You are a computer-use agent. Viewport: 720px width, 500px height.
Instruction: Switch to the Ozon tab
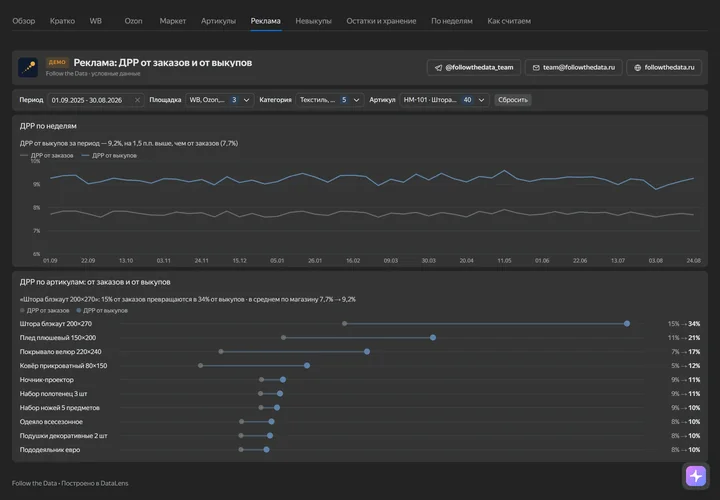(x=134, y=21)
